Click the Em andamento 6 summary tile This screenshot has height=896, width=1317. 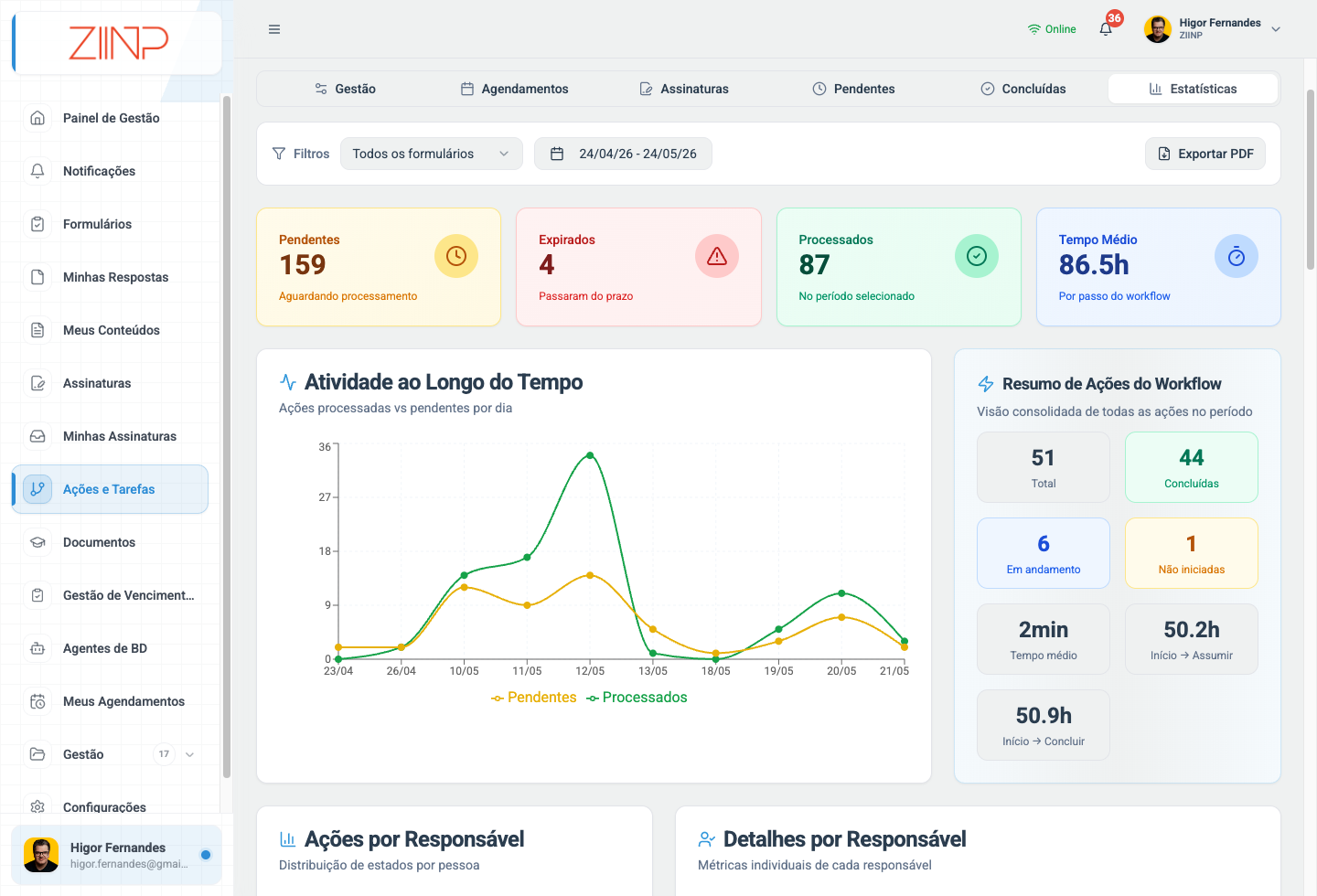1044,553
